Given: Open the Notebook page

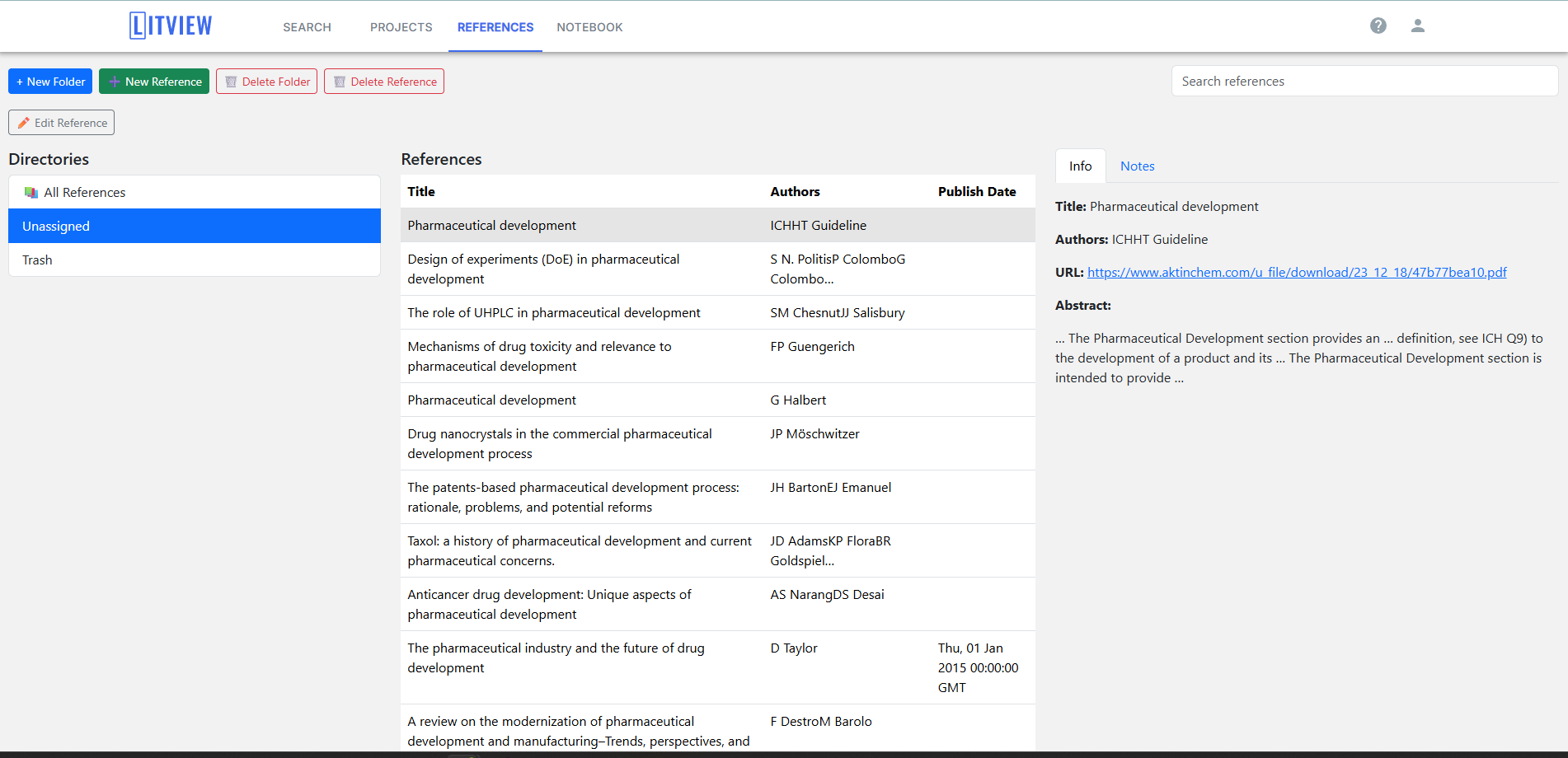Looking at the screenshot, I should (x=589, y=27).
